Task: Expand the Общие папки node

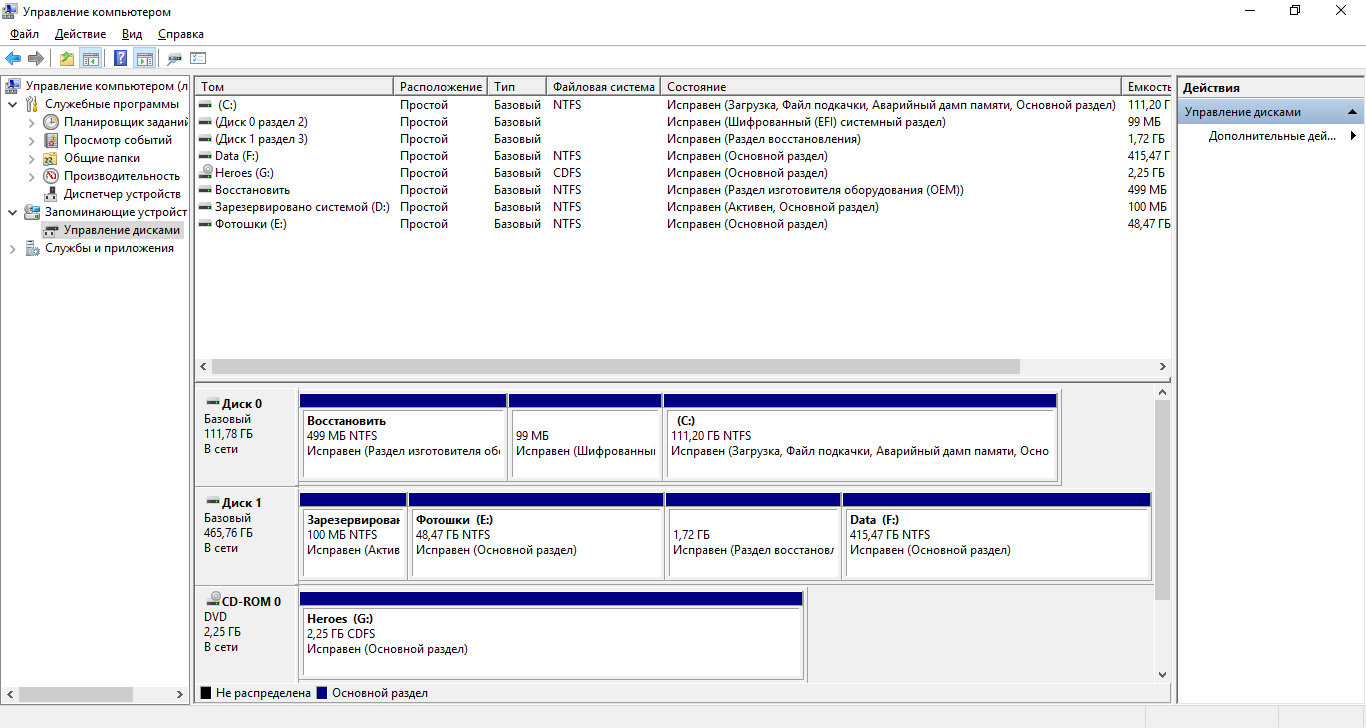Action: [x=31, y=158]
